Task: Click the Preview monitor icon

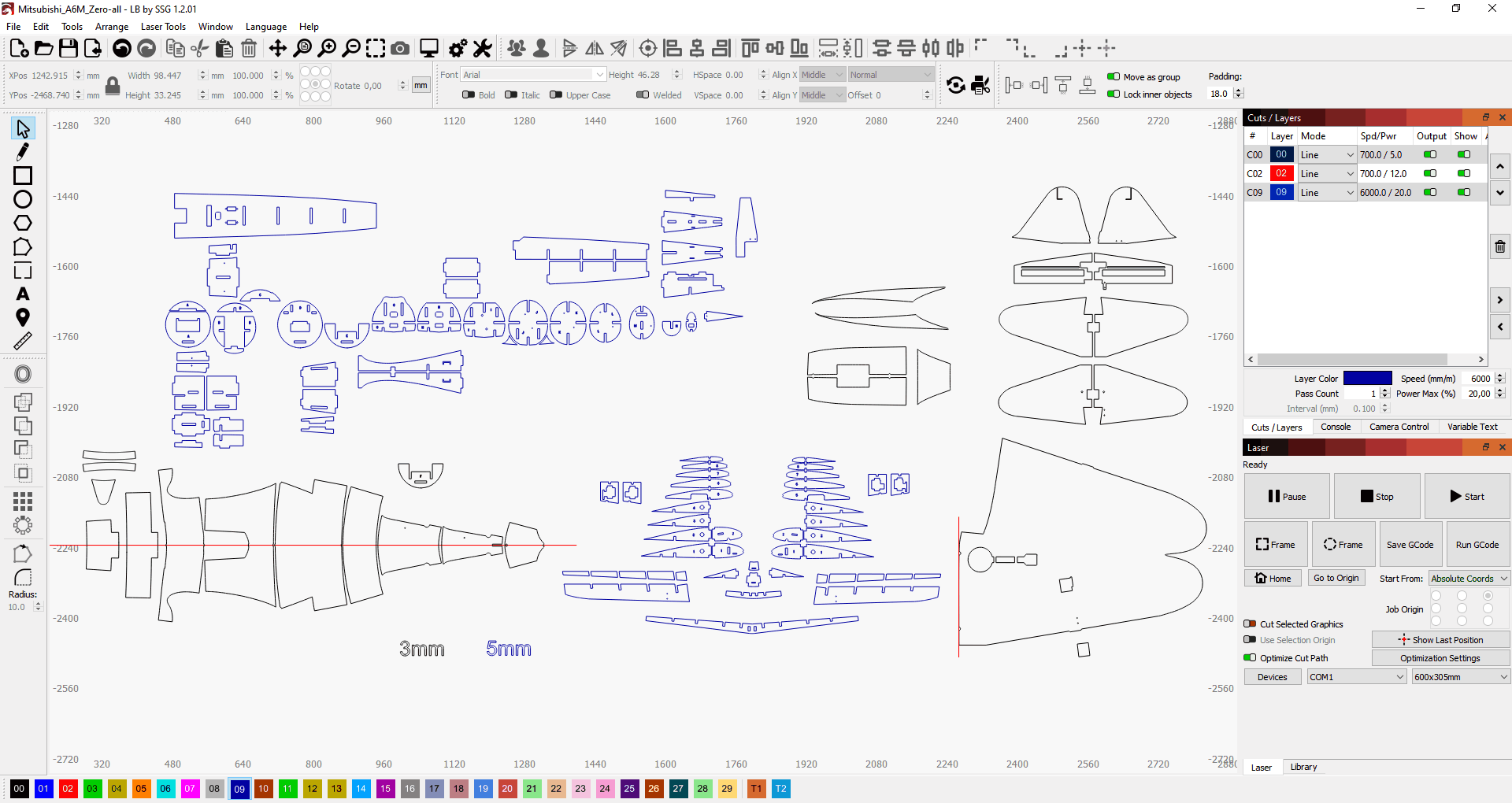Action: (x=429, y=49)
